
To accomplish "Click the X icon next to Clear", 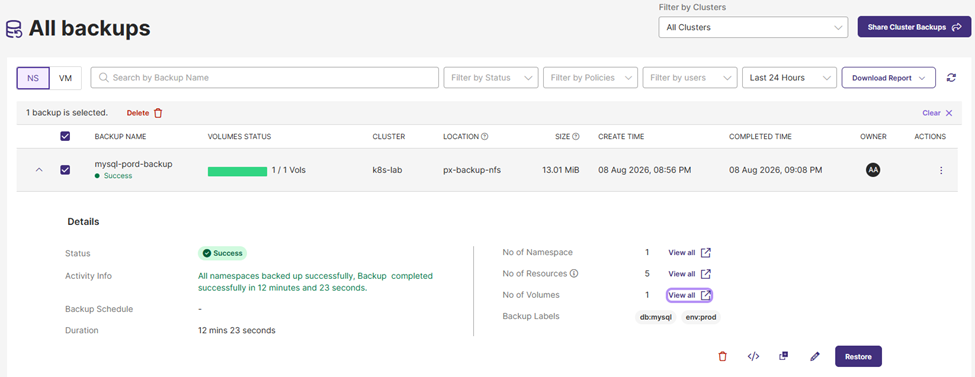I will [949, 113].
